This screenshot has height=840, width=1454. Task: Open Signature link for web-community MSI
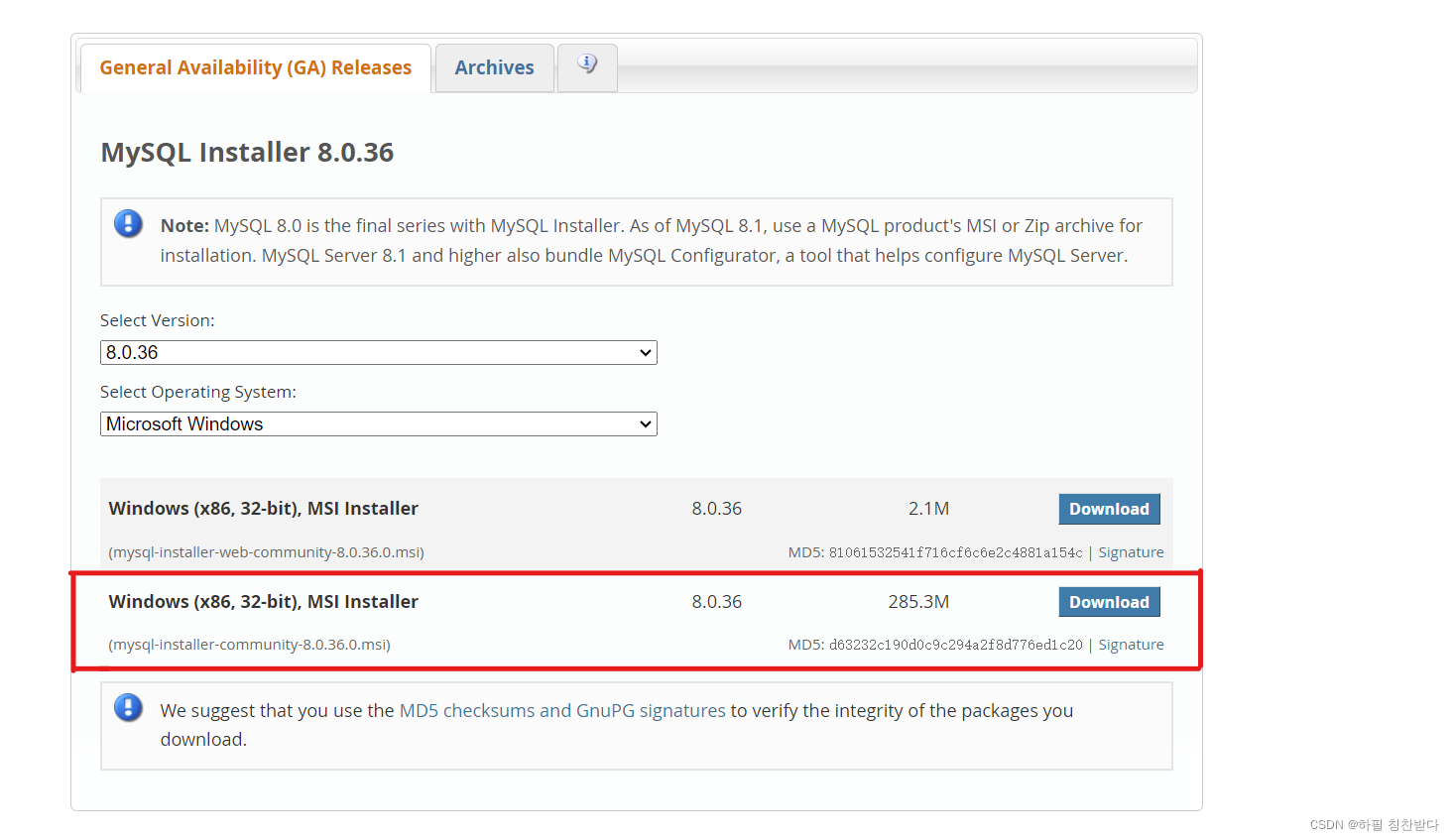1131,552
